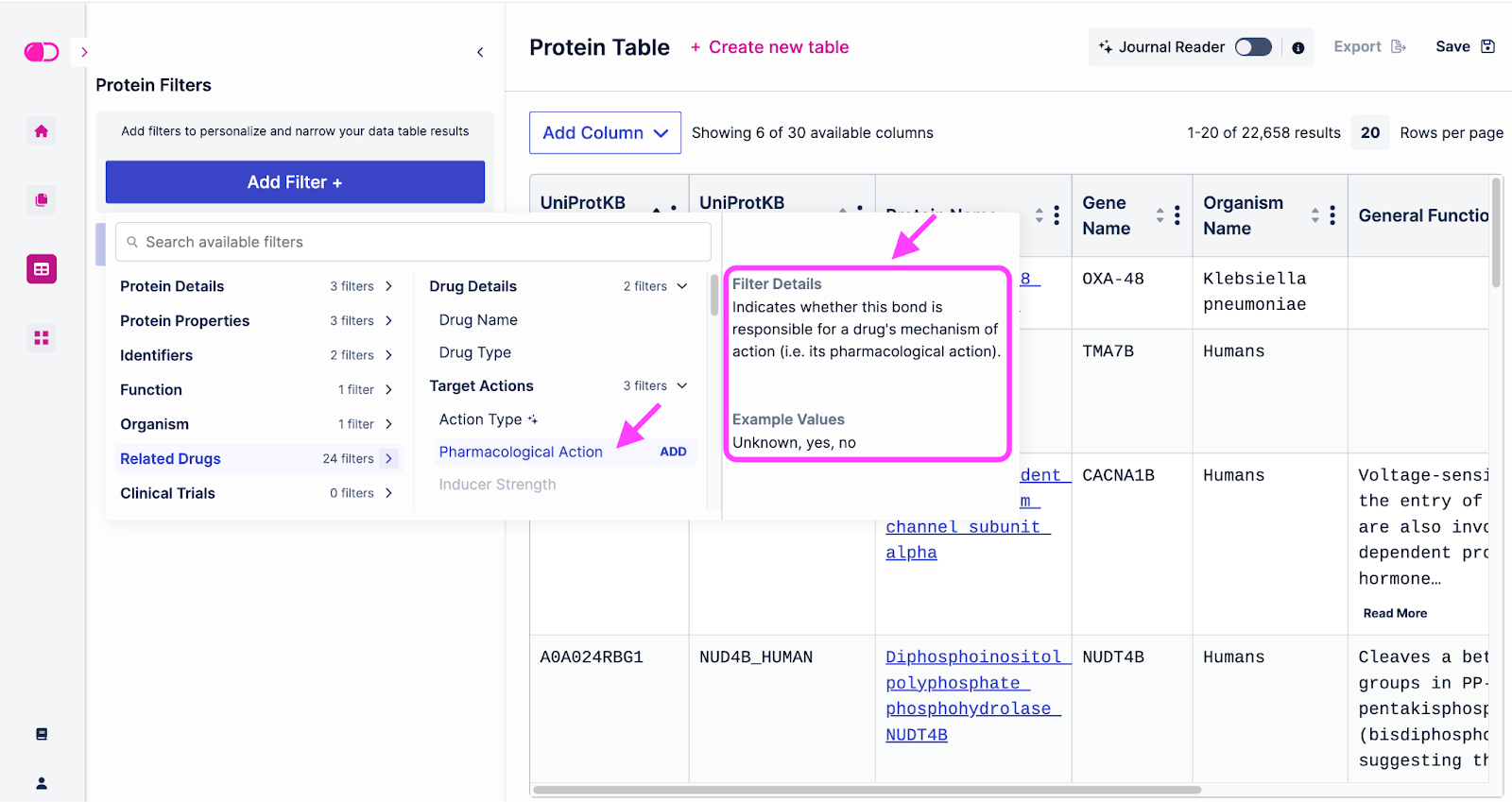Open the Add Column dropdown
Screen dimensions: 1512x802
point(605,133)
